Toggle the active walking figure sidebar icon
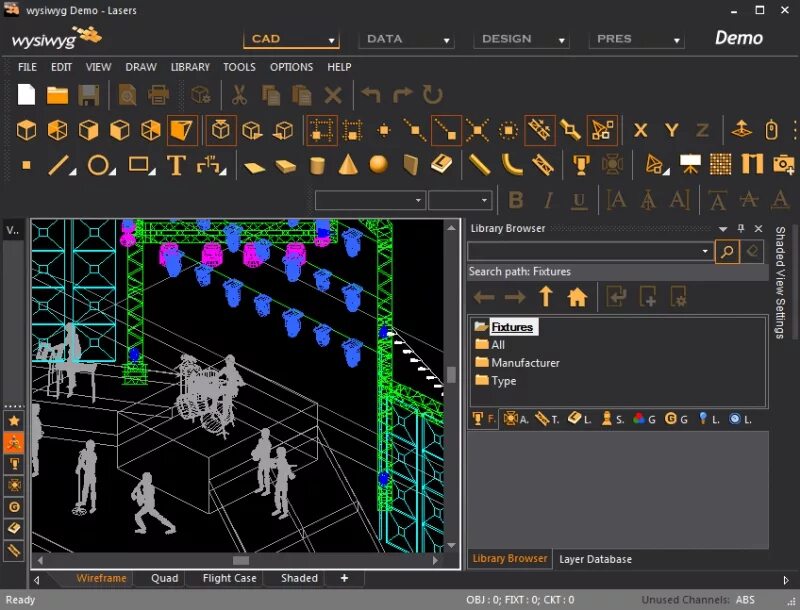The height and width of the screenshot is (610, 800). point(14,442)
